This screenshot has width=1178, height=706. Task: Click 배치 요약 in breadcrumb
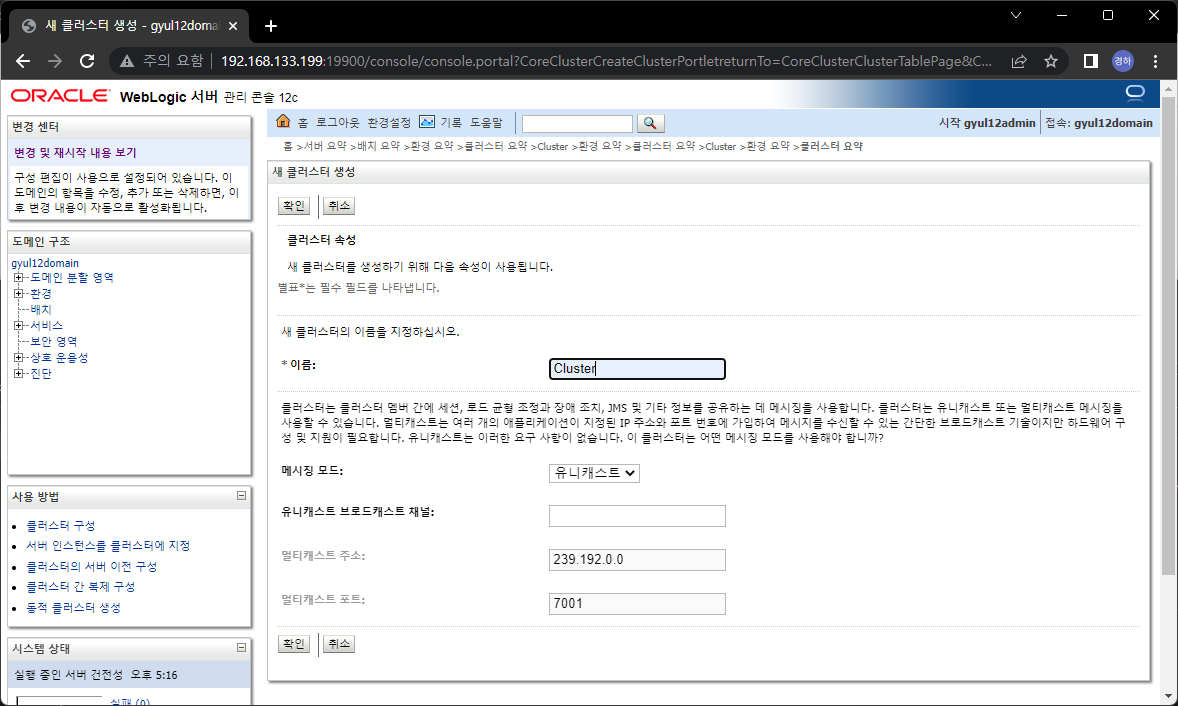point(379,146)
